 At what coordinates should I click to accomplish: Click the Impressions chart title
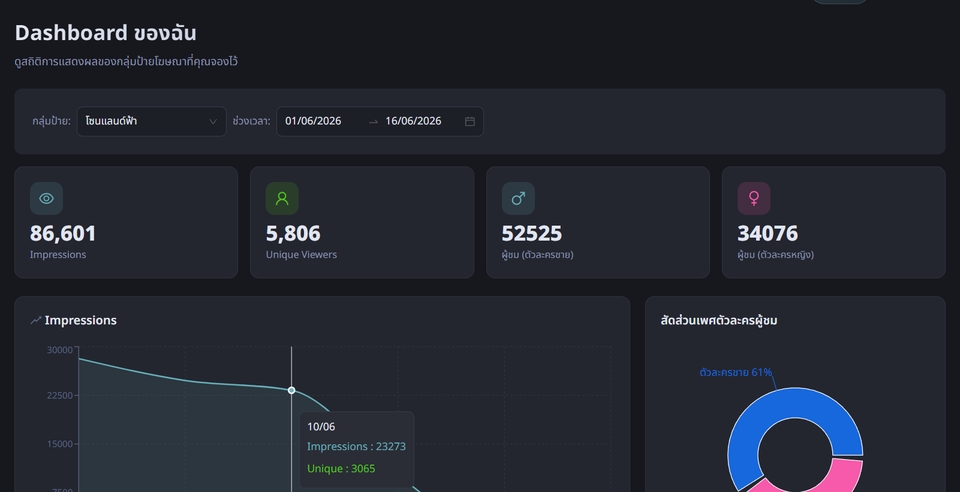point(80,320)
